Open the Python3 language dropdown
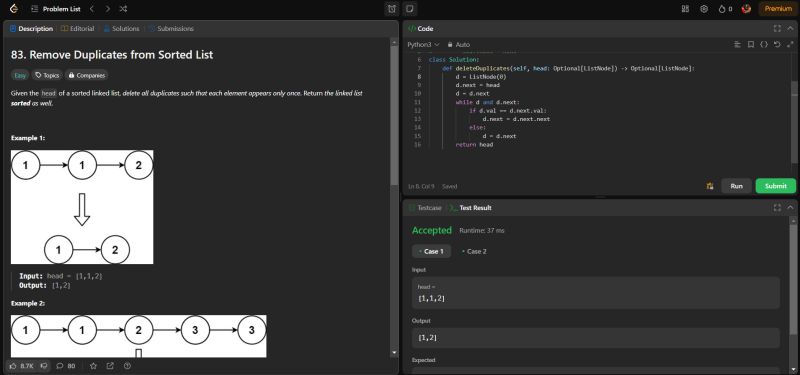Screen dimensions: 800x375 coord(423,44)
